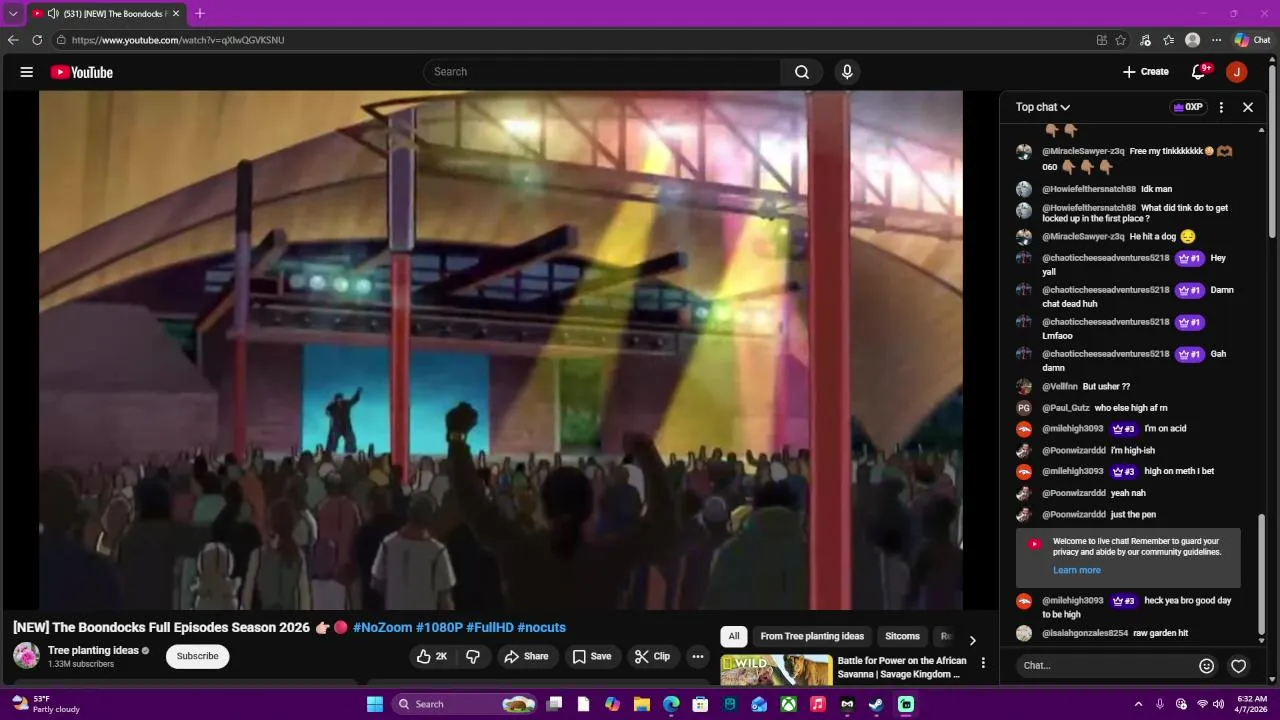This screenshot has height=720, width=1280.
Task: Select the All filter chip
Action: (734, 636)
